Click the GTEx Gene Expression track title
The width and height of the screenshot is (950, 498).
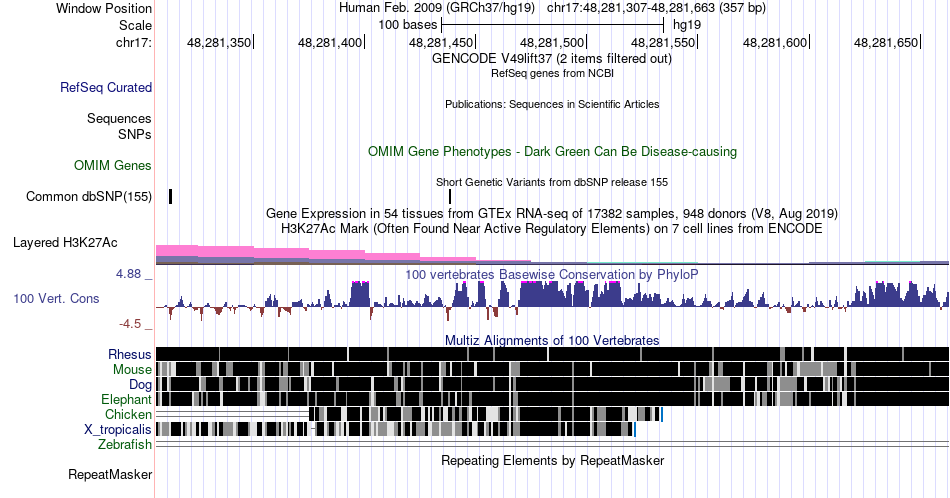coord(552,213)
